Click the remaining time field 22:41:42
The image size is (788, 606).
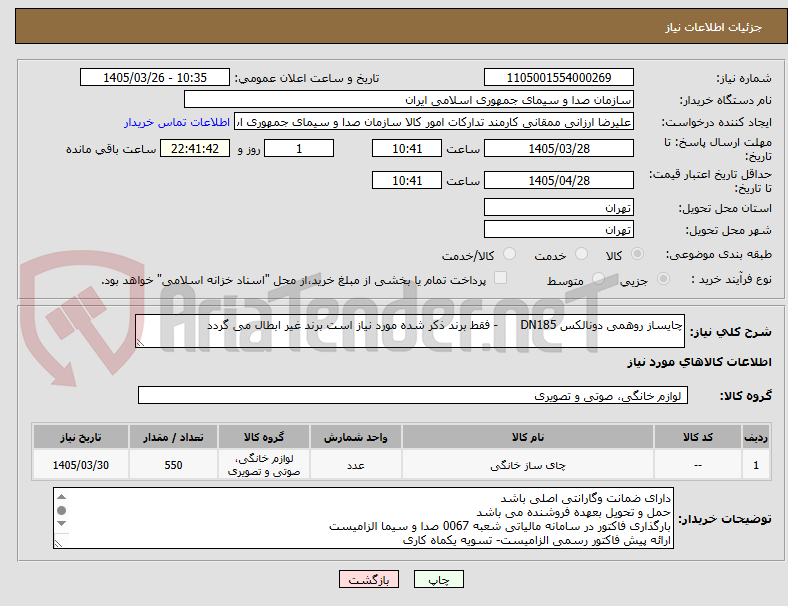(195, 148)
